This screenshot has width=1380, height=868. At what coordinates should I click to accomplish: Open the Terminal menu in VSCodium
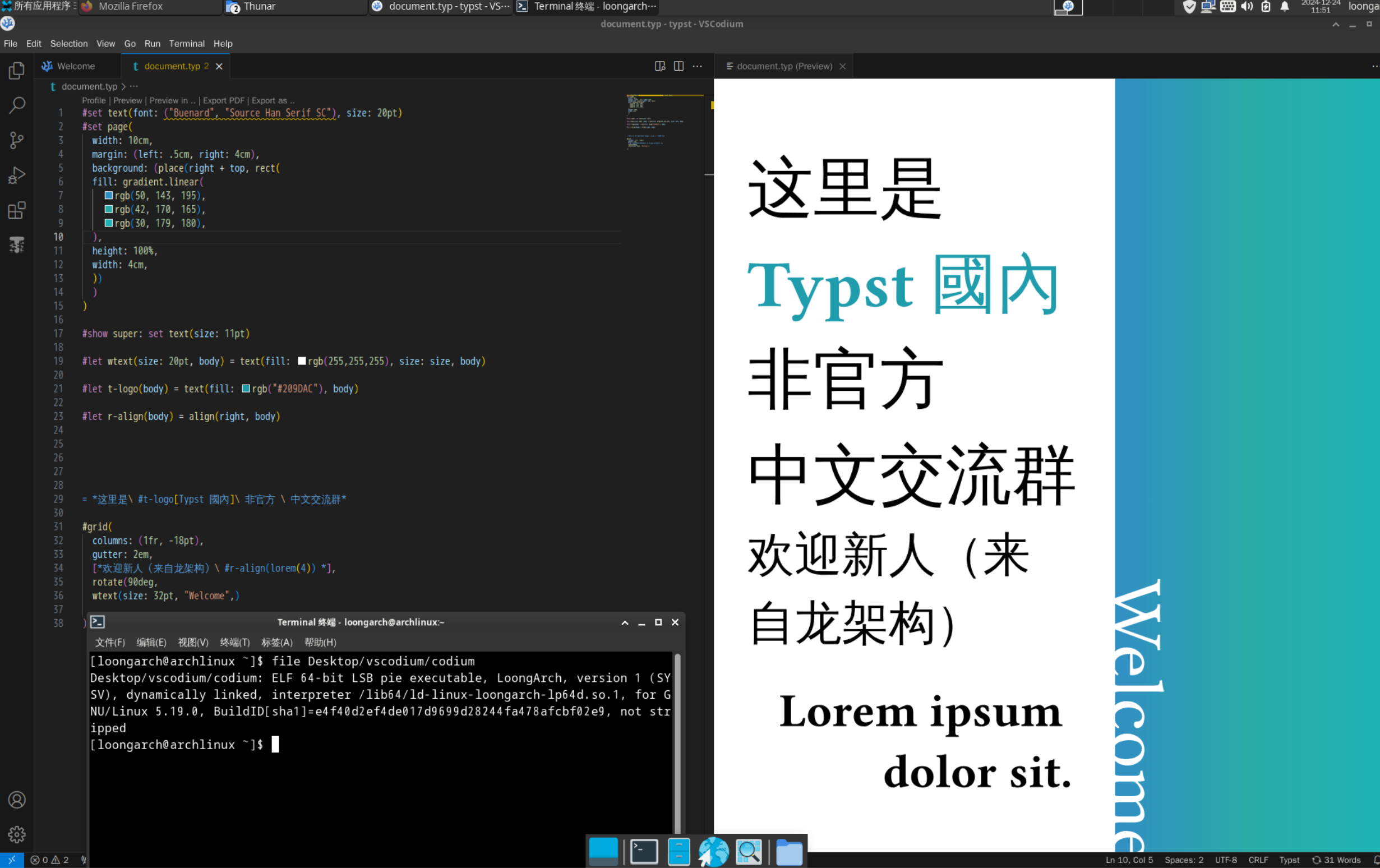pyautogui.click(x=187, y=44)
